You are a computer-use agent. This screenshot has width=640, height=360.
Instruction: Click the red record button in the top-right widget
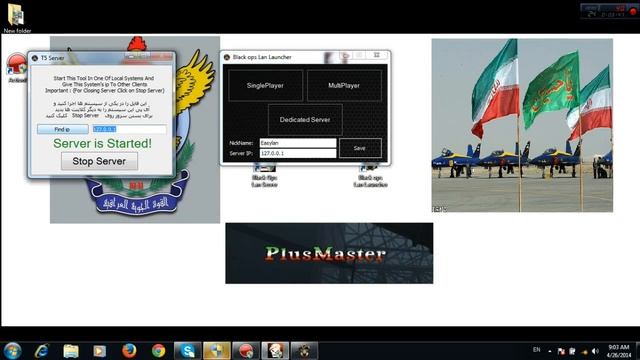pos(633,11)
